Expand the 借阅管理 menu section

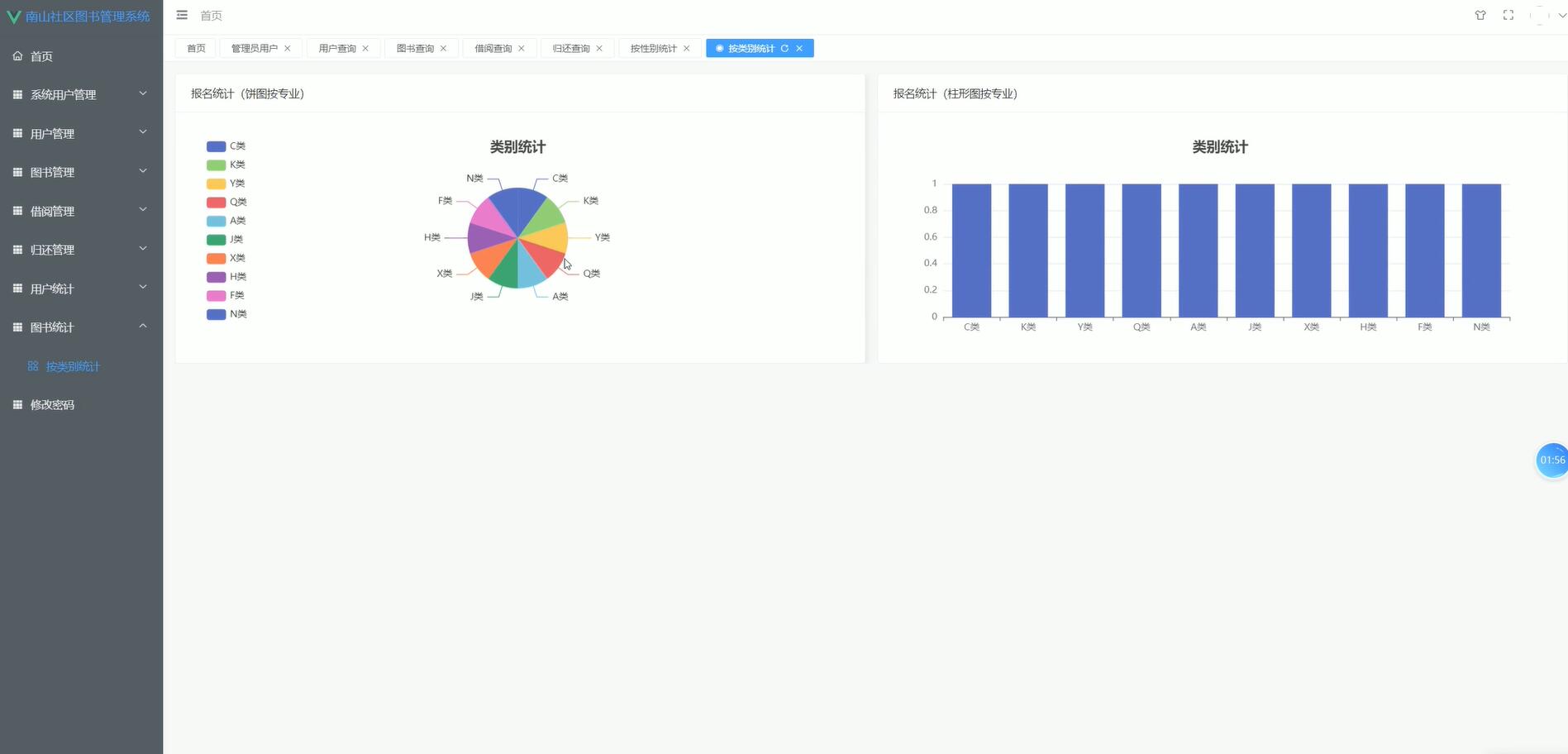tap(80, 211)
